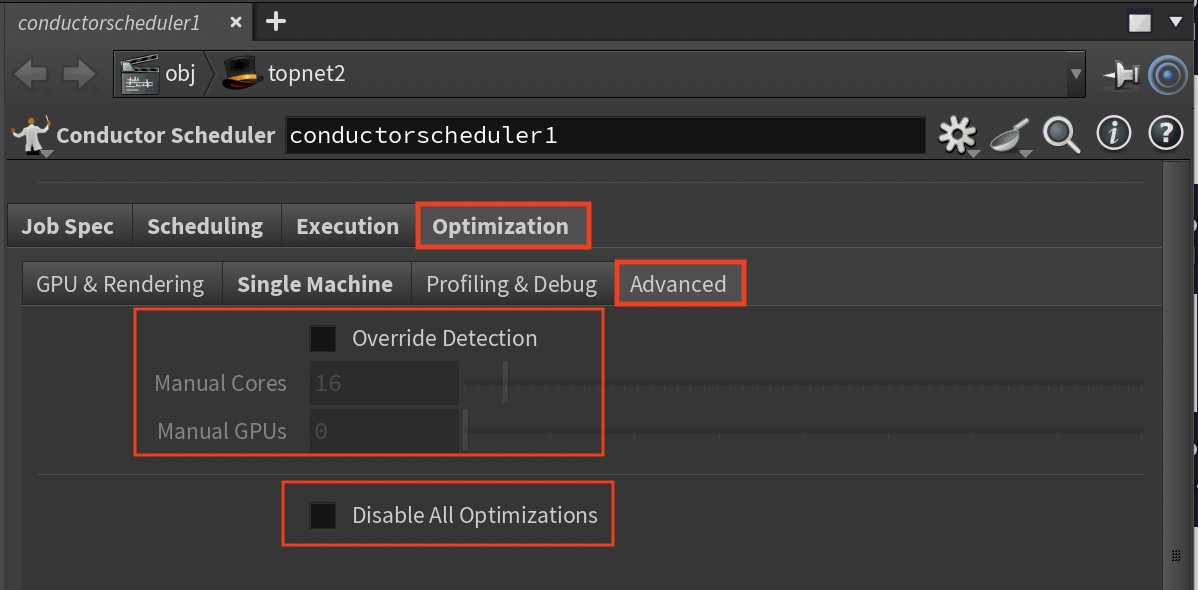Open the GPU & Rendering subtab
1198x590 pixels.
coord(121,284)
